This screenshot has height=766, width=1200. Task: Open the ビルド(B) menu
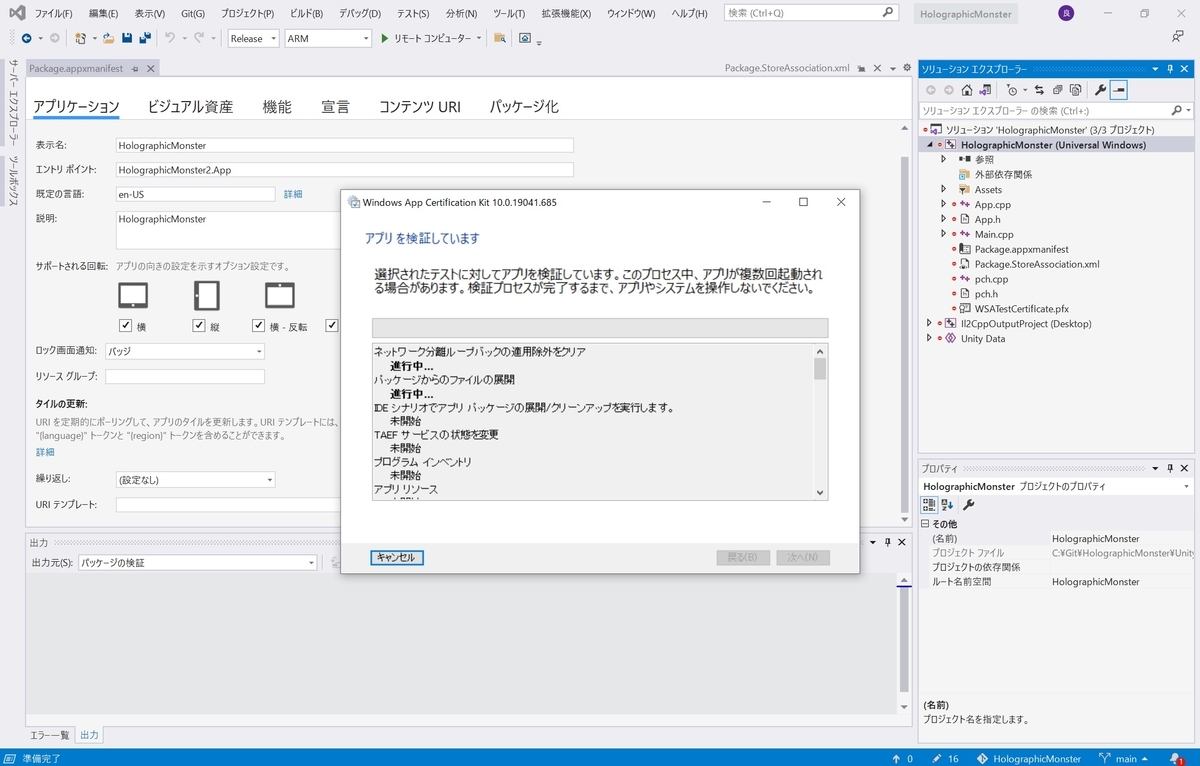306,14
